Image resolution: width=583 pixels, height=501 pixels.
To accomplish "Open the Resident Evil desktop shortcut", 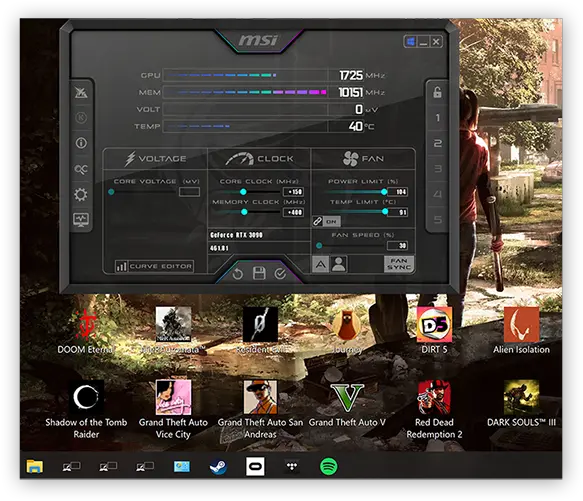I will [260, 330].
